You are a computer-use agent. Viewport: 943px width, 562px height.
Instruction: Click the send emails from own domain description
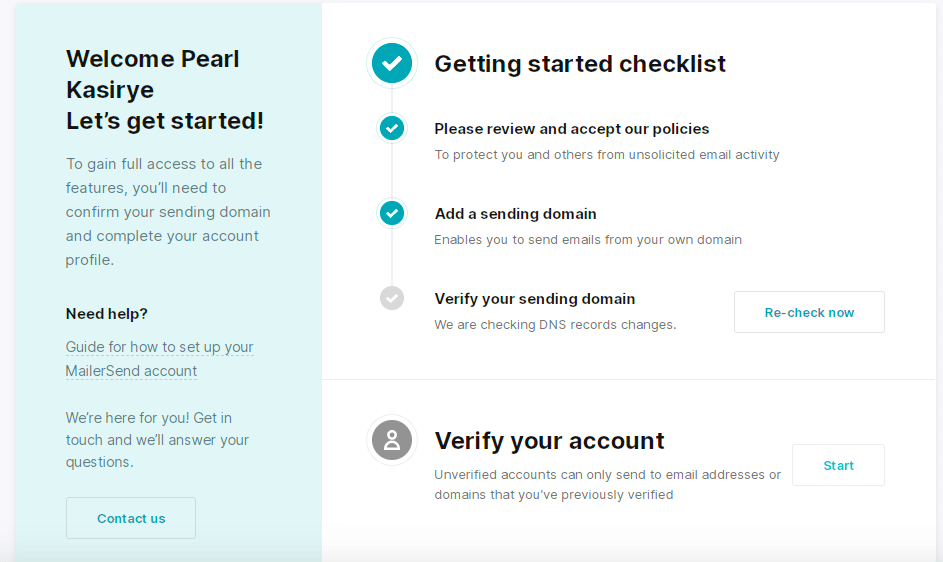[588, 240]
